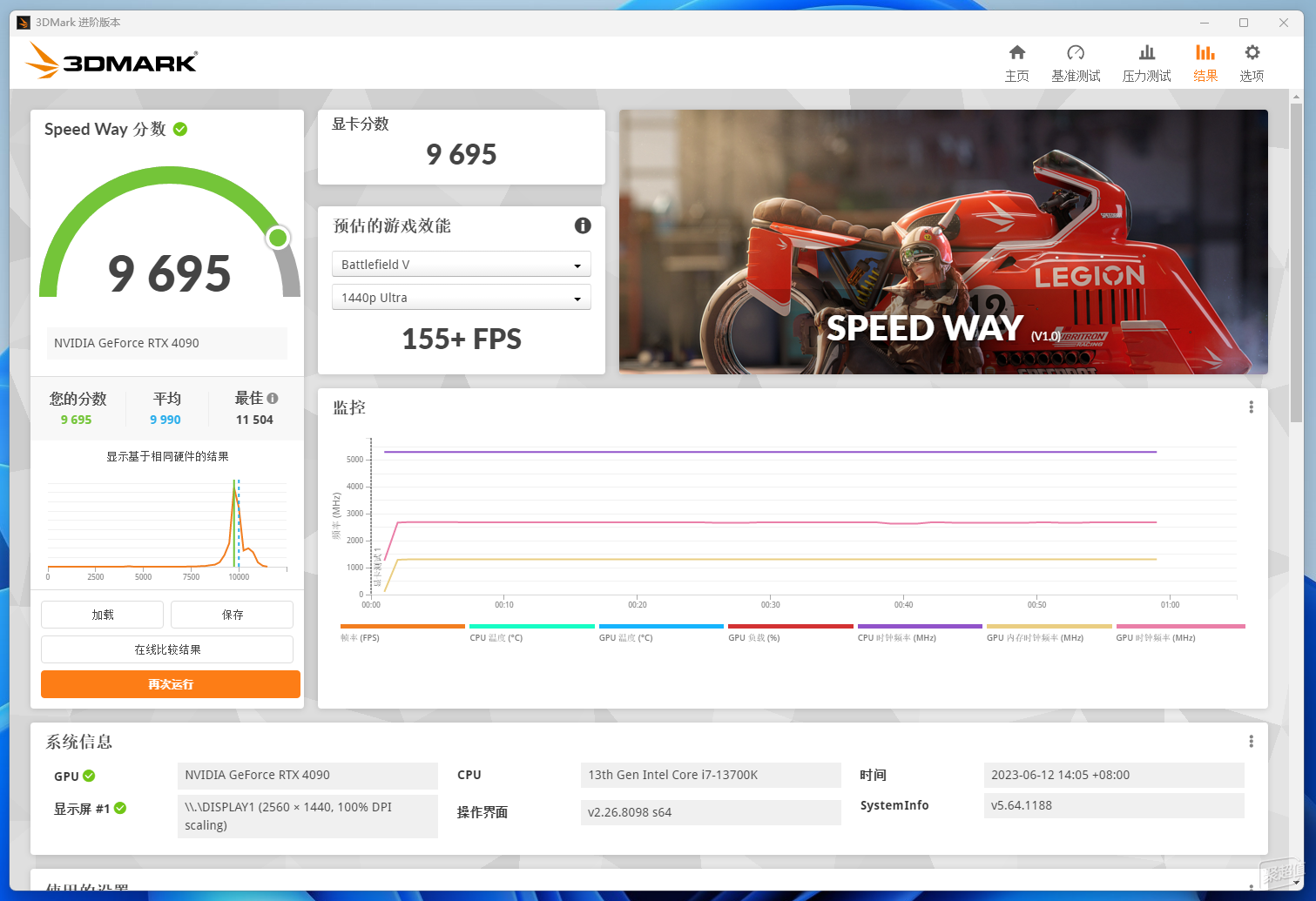Screen dimensions: 1316x901
Task: Click the average score 9 990
Action: 165,420
